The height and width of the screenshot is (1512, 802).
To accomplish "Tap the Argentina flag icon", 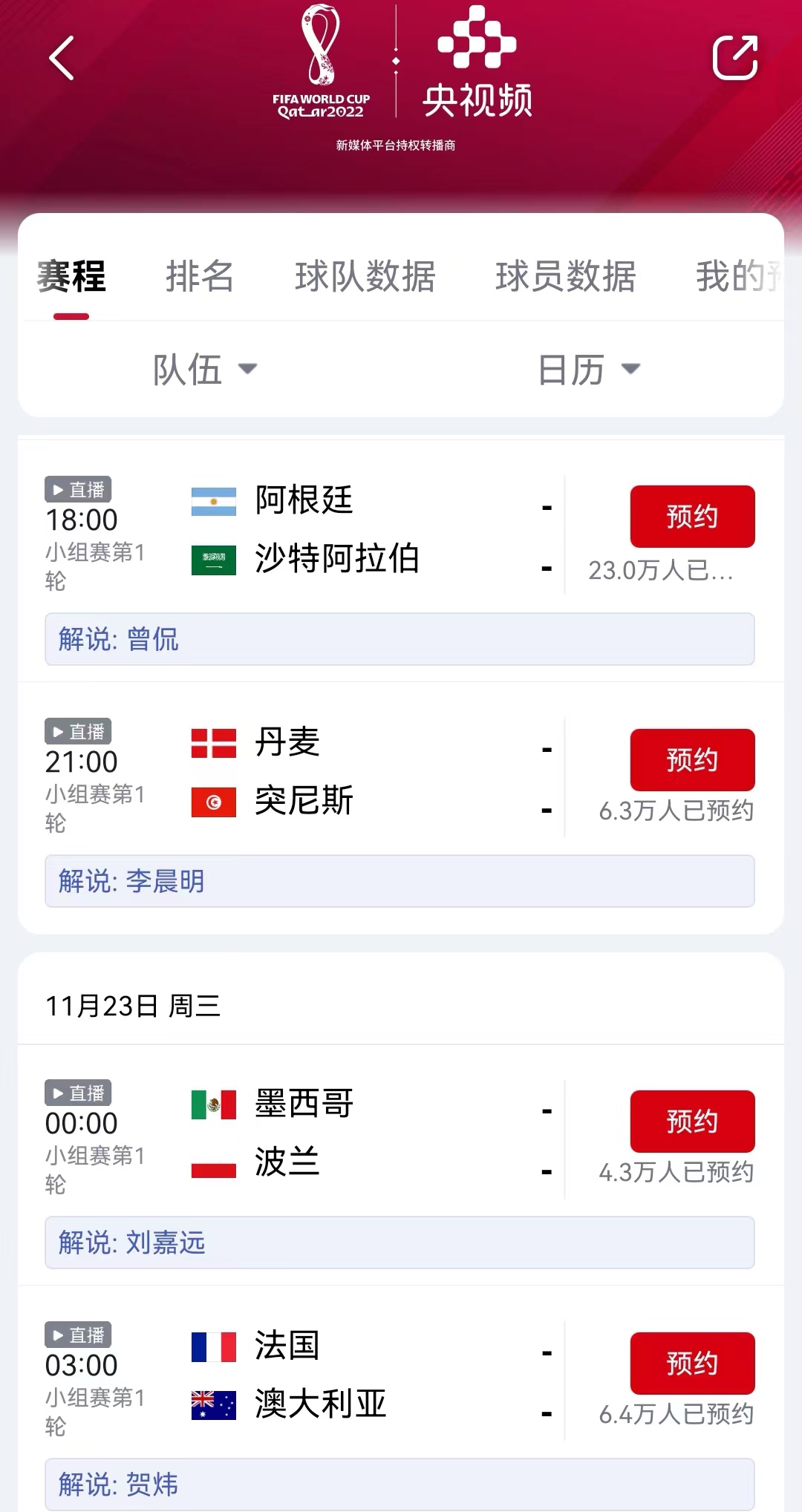I will click(x=214, y=501).
